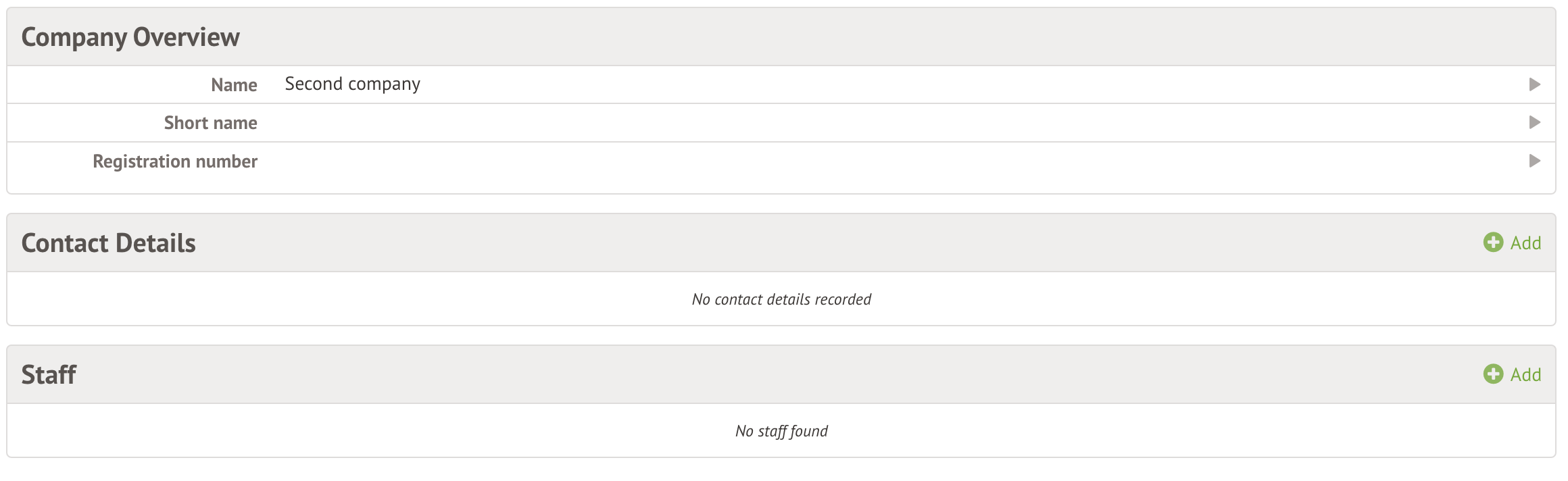Select the Name field label
The image size is (1568, 481).
(234, 85)
